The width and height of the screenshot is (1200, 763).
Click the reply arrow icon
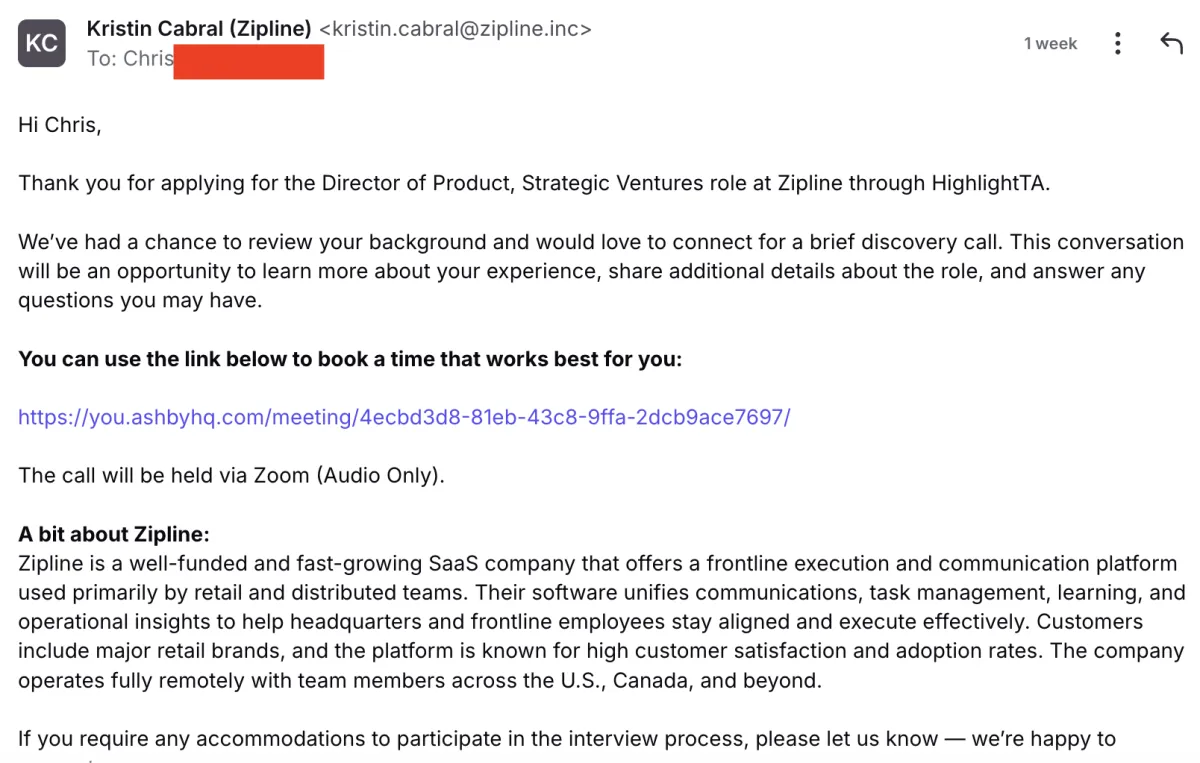[x=1170, y=43]
